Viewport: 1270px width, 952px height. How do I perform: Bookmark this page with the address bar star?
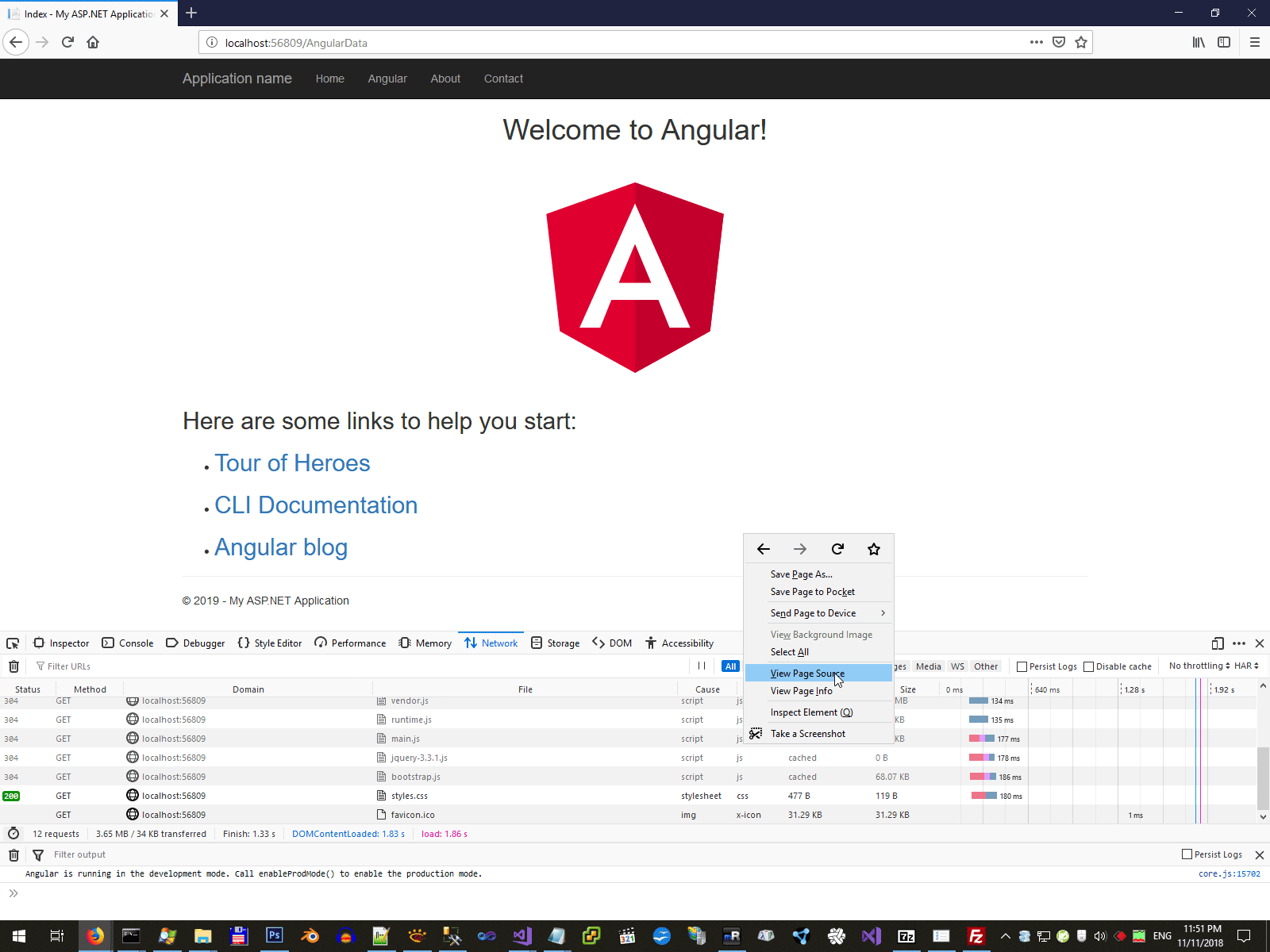[x=1081, y=42]
